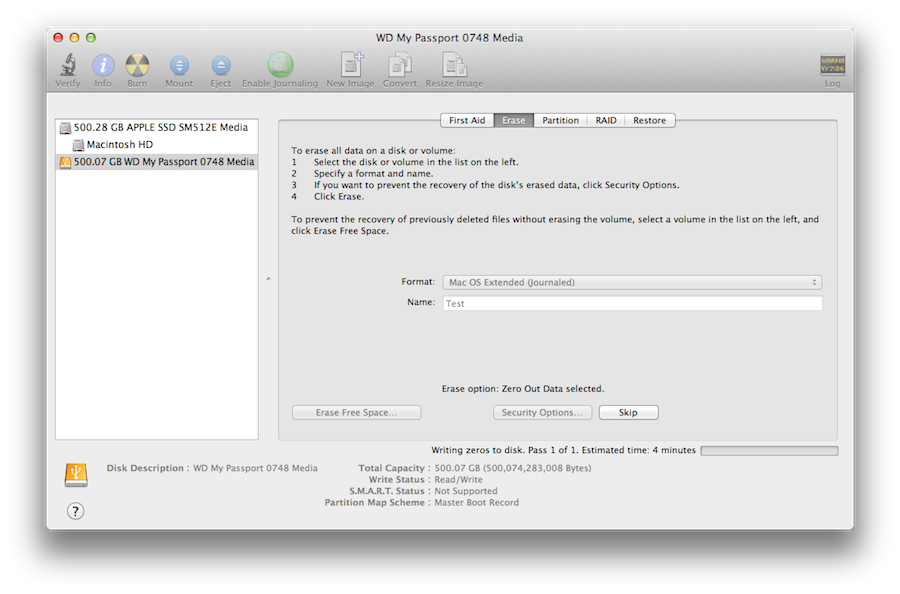900x594 pixels.
Task: Click the Skip button
Action: [629, 413]
